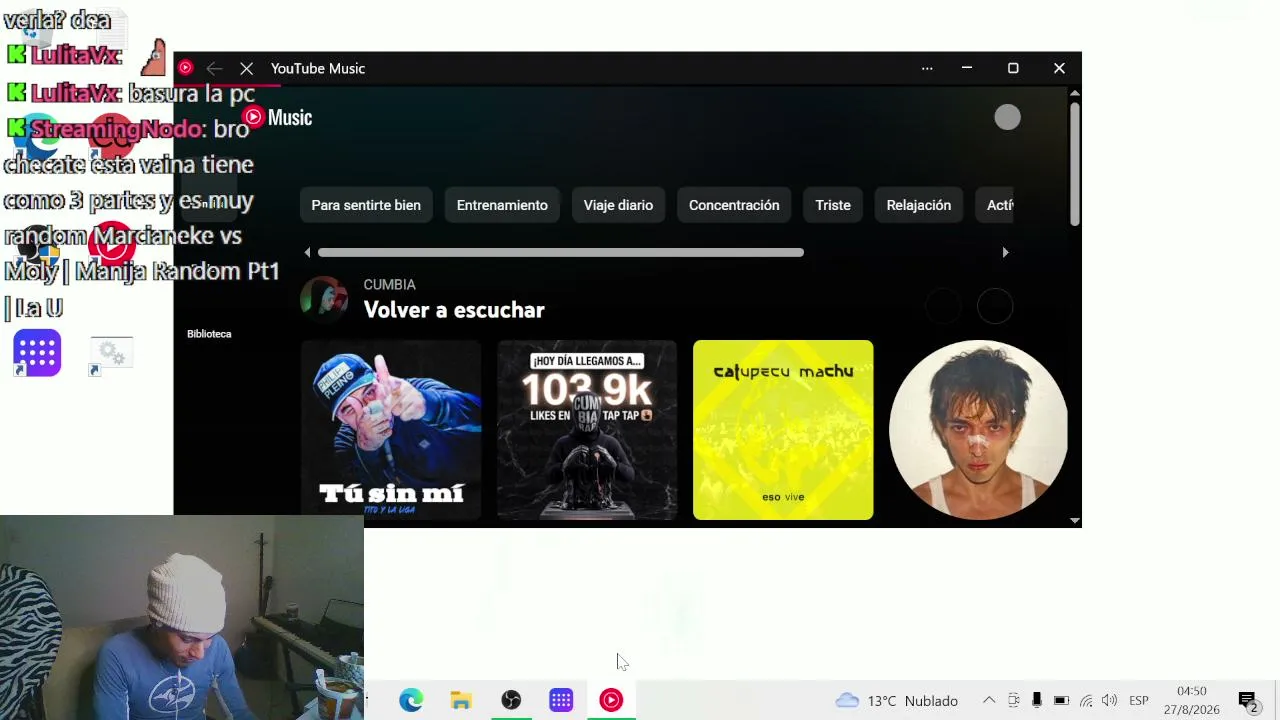
Task: Open the 'Tú sin mí' album card
Action: coord(391,430)
